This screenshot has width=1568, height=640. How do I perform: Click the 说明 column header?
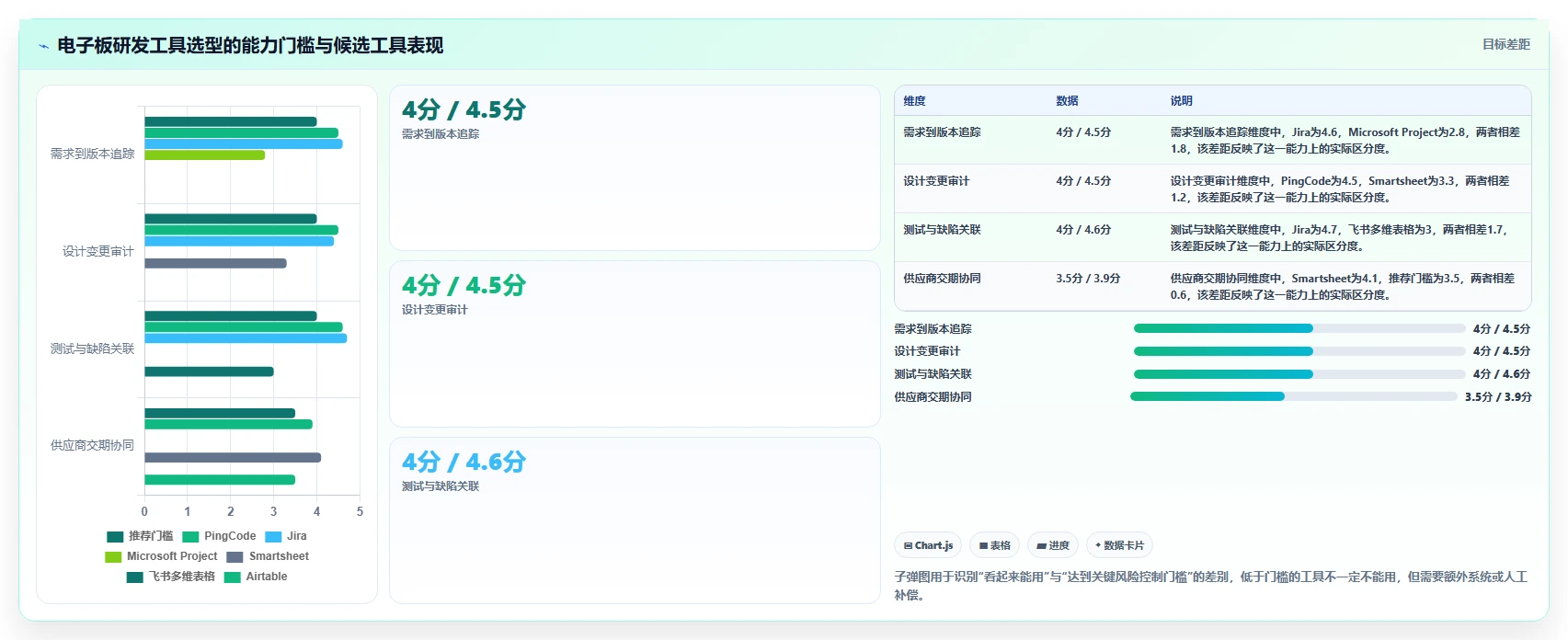pos(1181,101)
